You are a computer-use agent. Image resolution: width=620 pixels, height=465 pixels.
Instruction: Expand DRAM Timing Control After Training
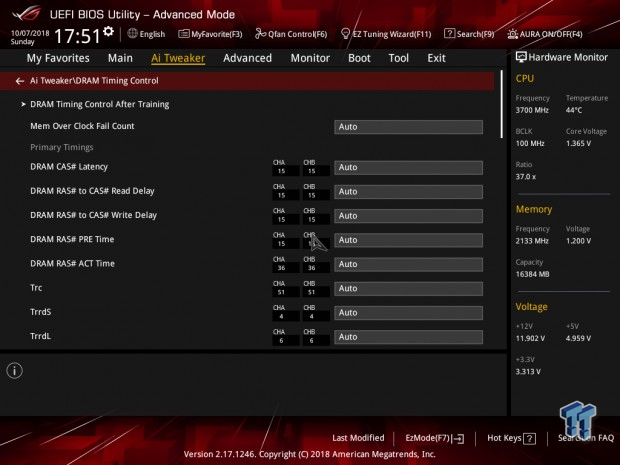(100, 104)
